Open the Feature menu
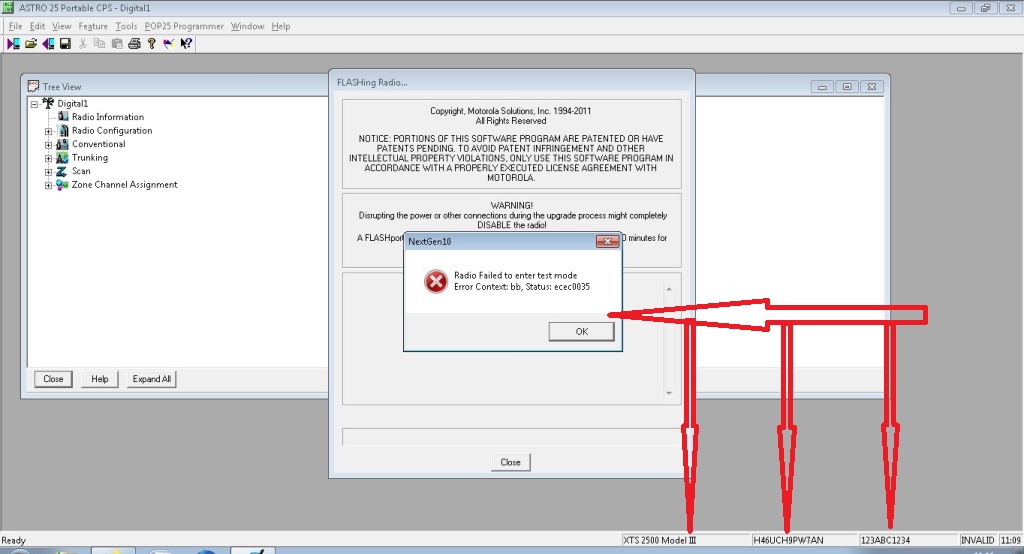This screenshot has width=1024, height=554. [x=93, y=26]
